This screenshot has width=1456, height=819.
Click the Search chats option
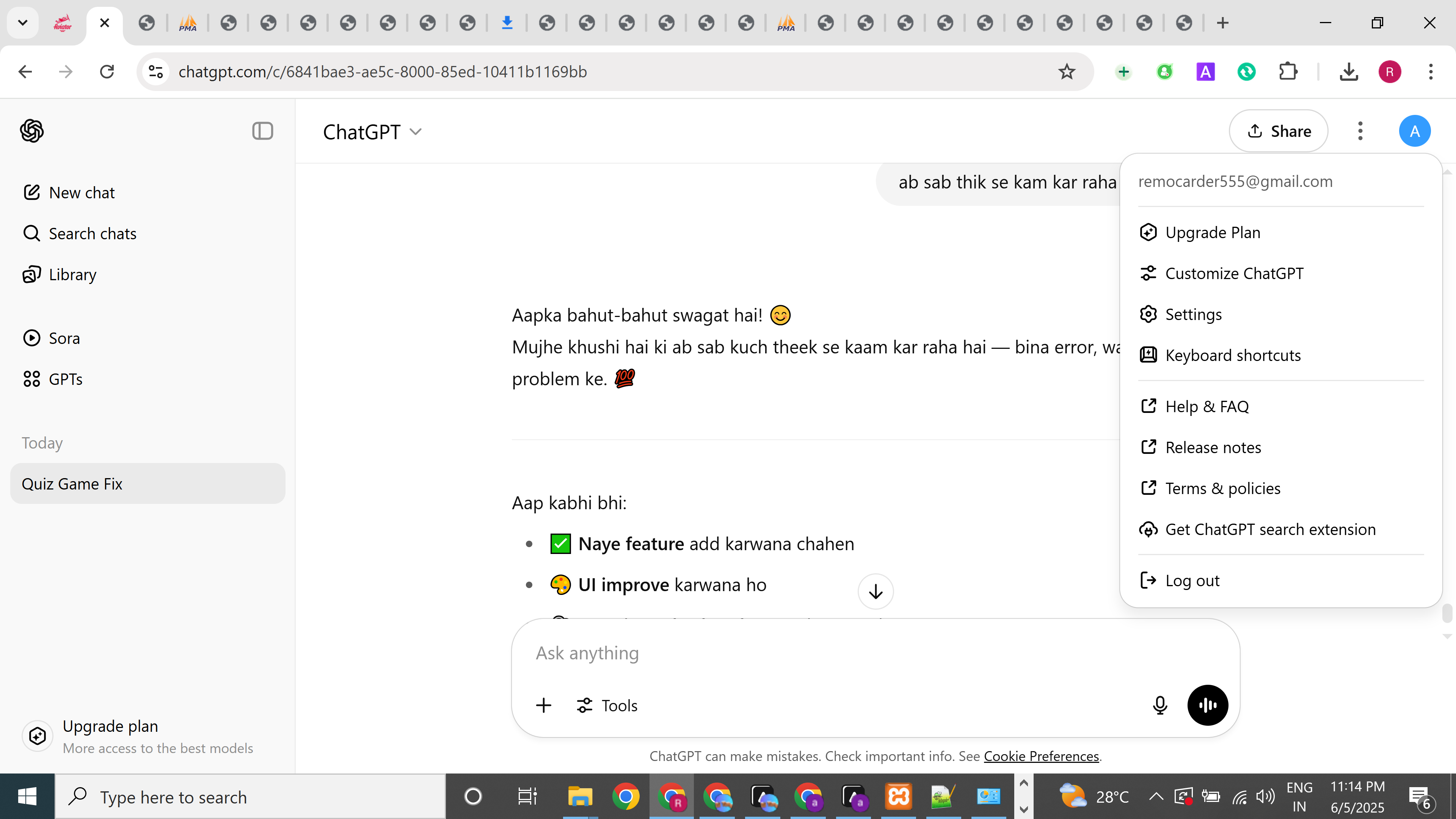tap(92, 234)
